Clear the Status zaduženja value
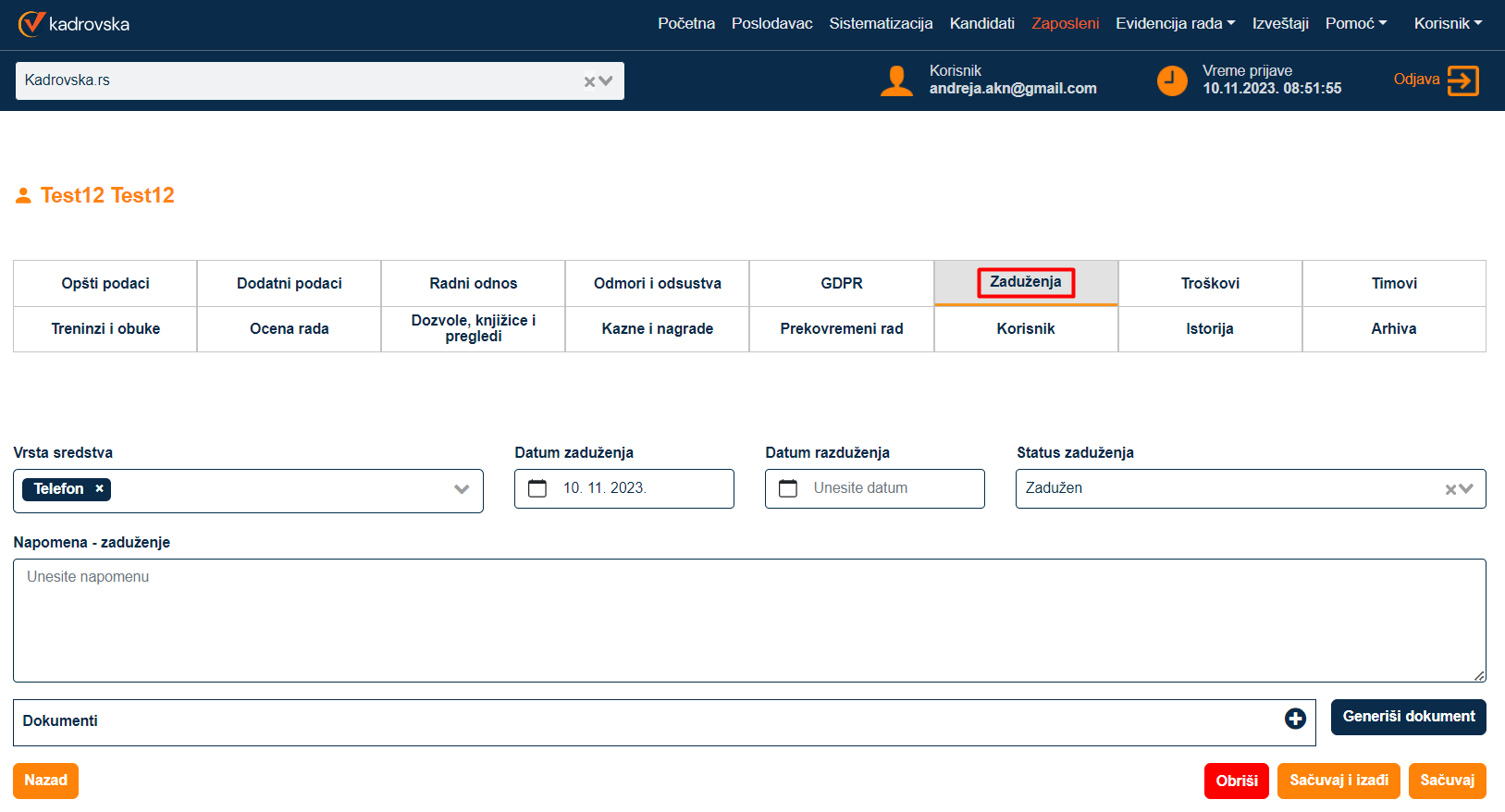The height and width of the screenshot is (812, 1505). coord(1450,489)
